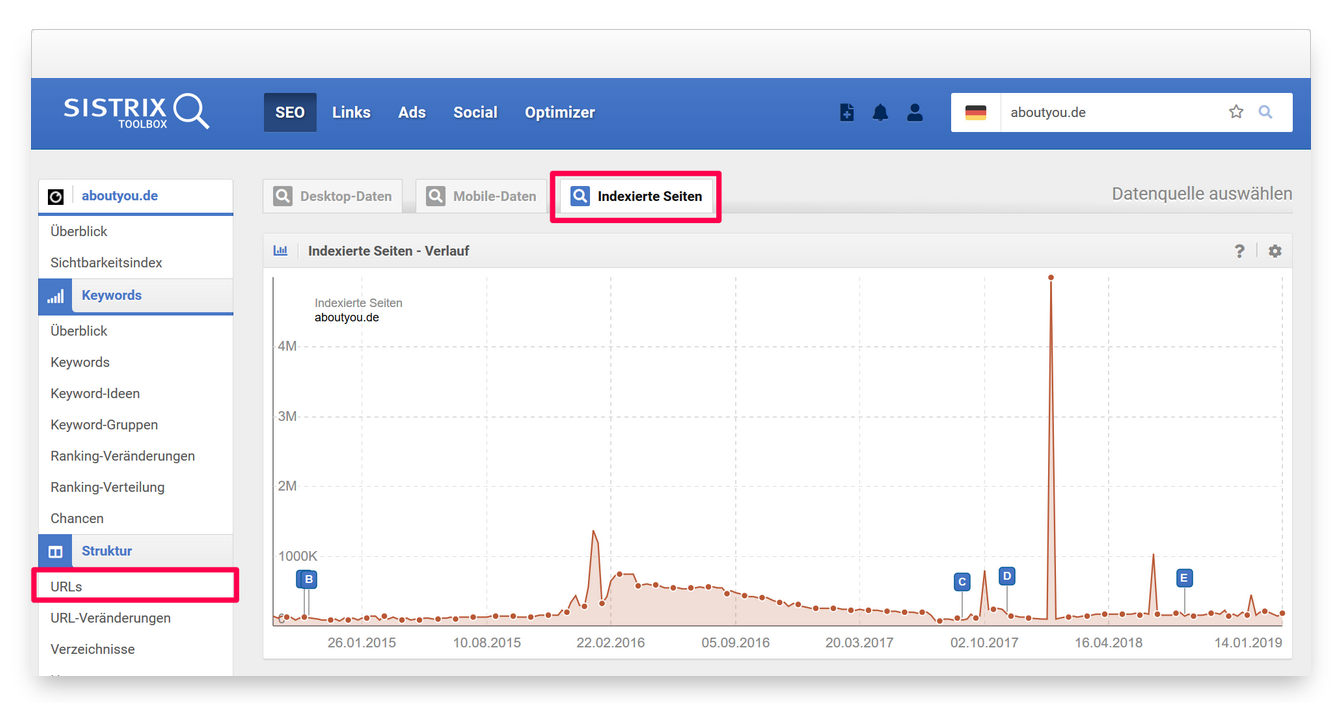
Task: Switch to the Desktop-Daten tab
Action: [334, 196]
